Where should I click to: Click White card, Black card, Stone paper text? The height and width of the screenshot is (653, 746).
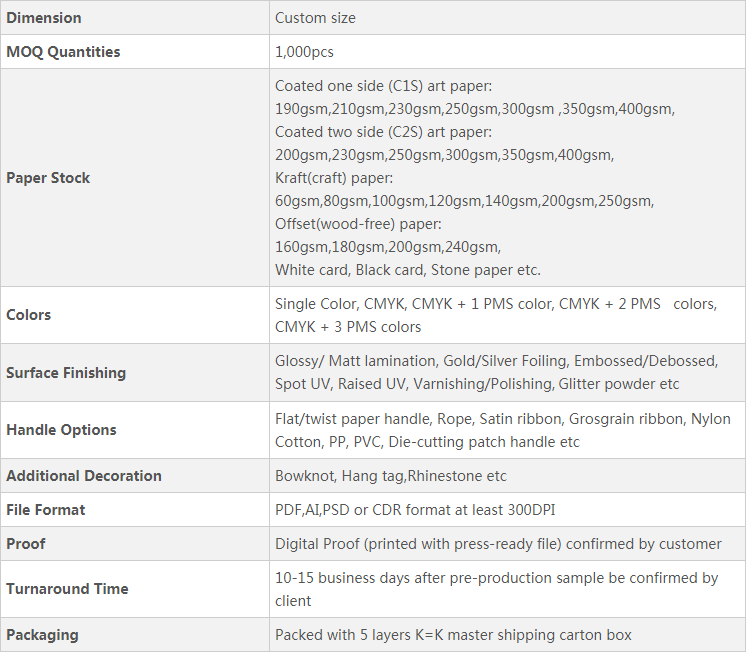click(x=407, y=270)
